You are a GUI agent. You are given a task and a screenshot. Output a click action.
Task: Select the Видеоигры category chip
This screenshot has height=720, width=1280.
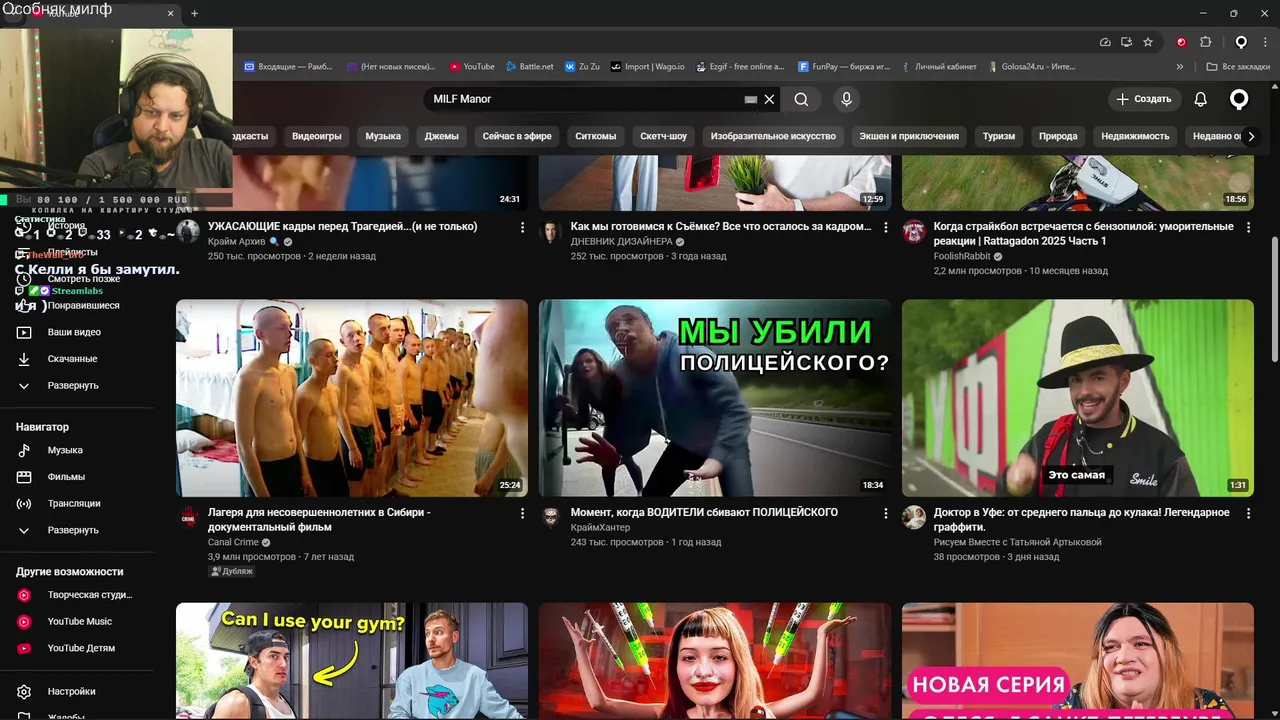pyautogui.click(x=316, y=136)
